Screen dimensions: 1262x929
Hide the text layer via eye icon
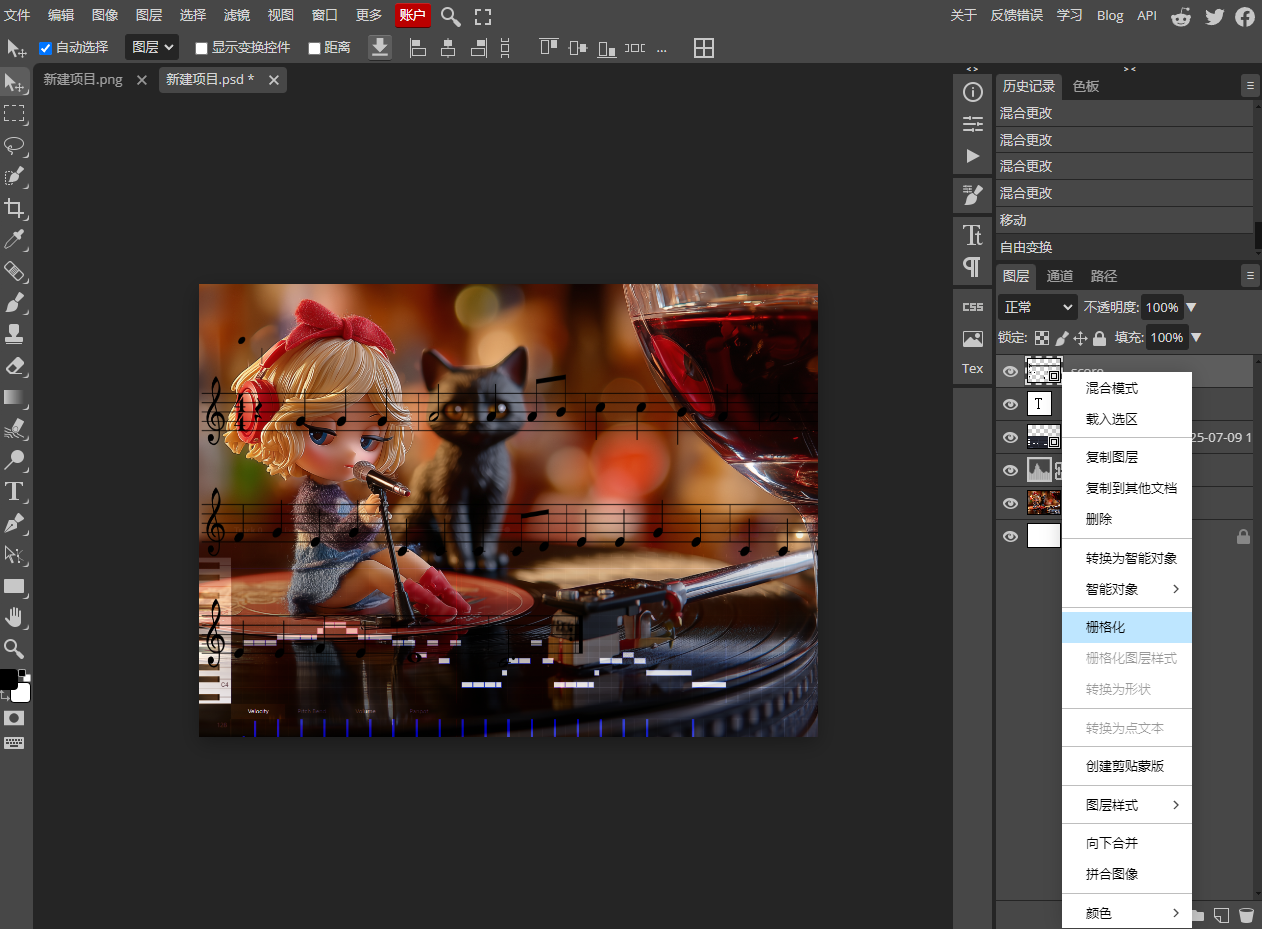tap(1011, 404)
